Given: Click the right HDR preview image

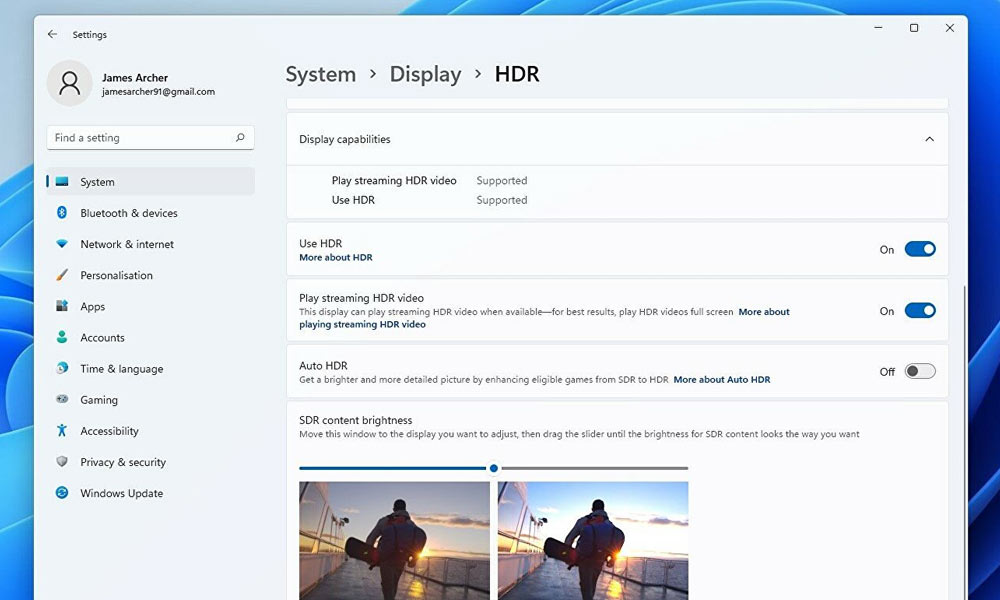Looking at the screenshot, I should 592,541.
